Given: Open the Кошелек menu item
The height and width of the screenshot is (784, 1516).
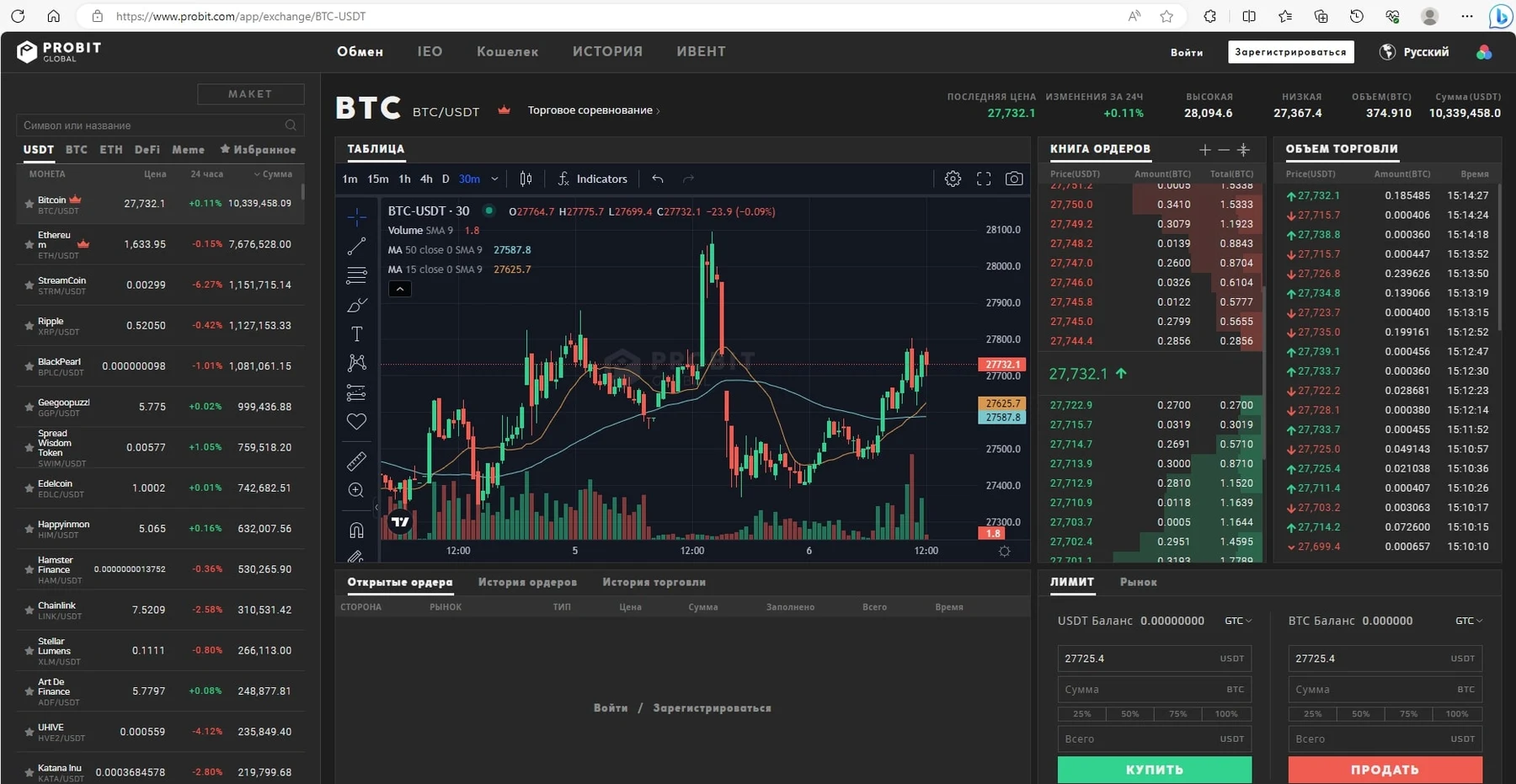Looking at the screenshot, I should coord(507,51).
